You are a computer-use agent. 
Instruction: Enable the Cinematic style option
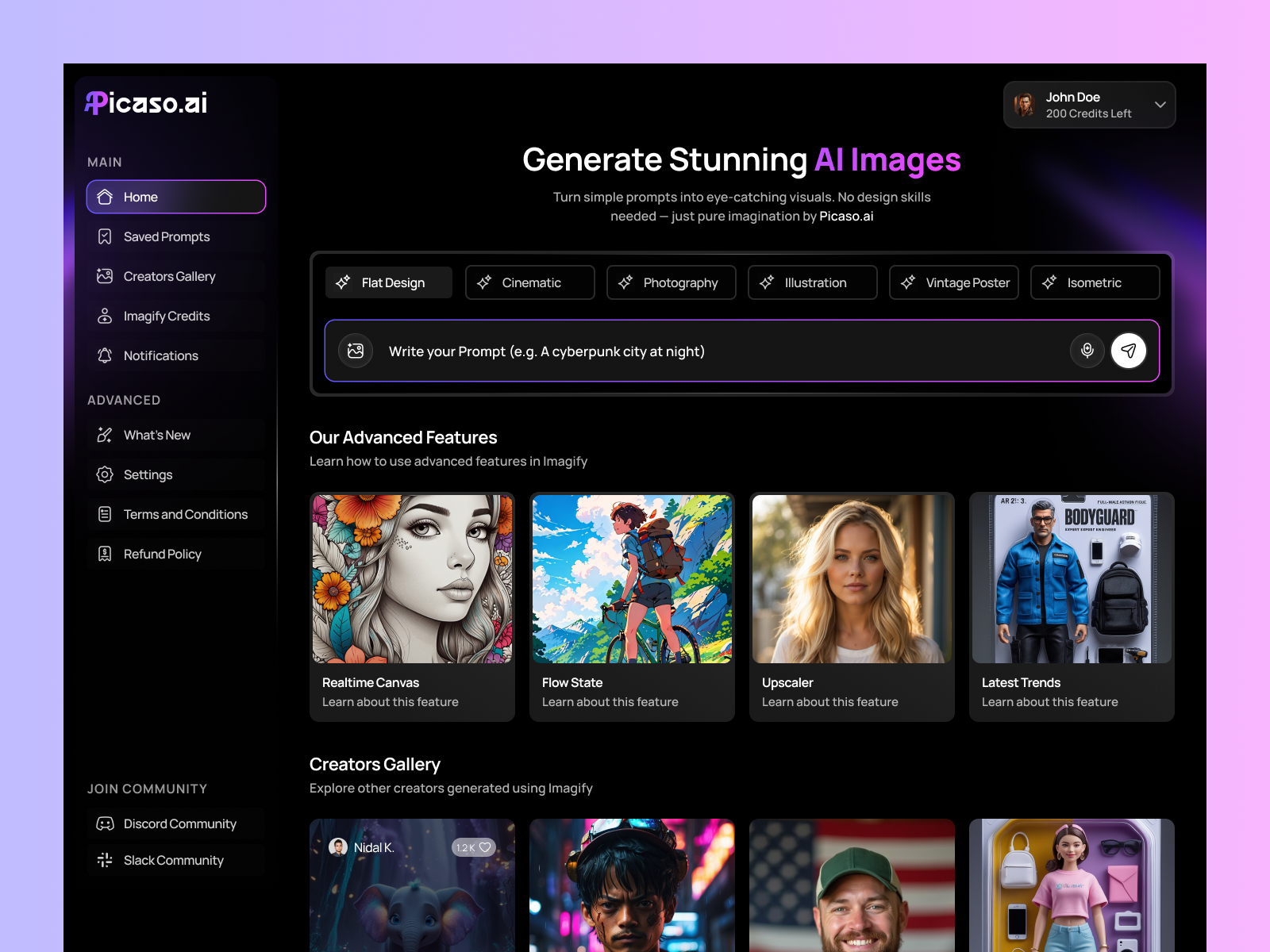coord(529,282)
